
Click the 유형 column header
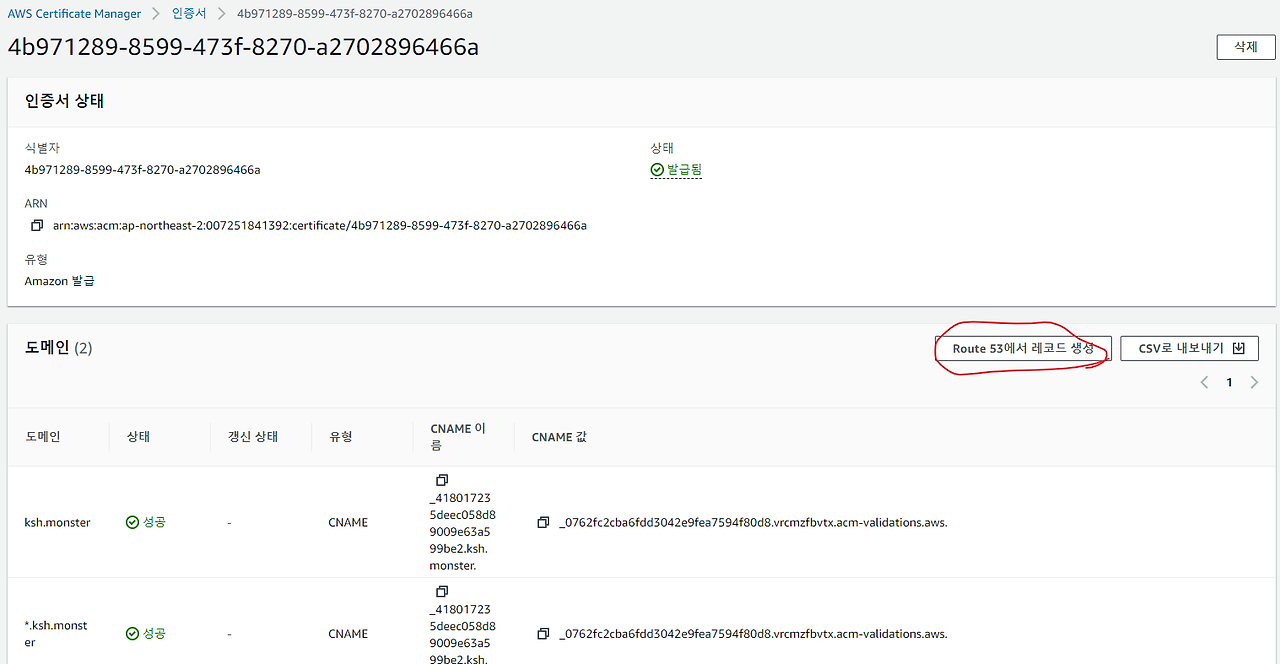(x=340, y=437)
